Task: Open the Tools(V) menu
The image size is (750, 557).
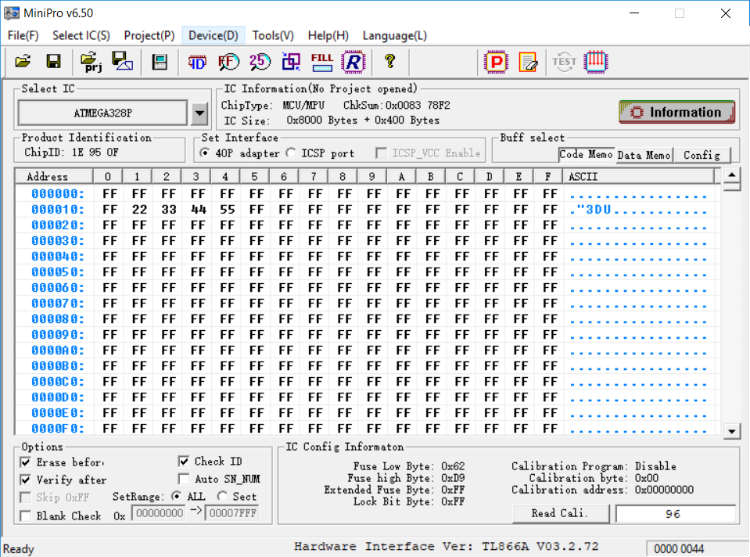Action: click(x=273, y=36)
